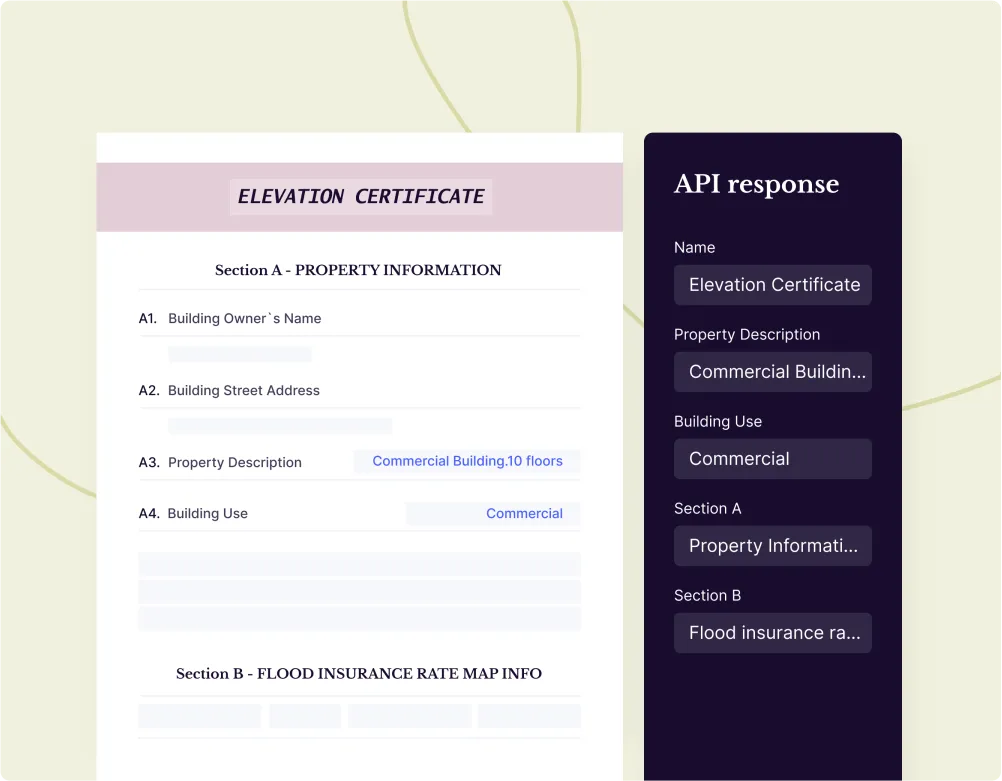Click the Section B Flood Insurance heading
1002x781 pixels.
pos(358,674)
